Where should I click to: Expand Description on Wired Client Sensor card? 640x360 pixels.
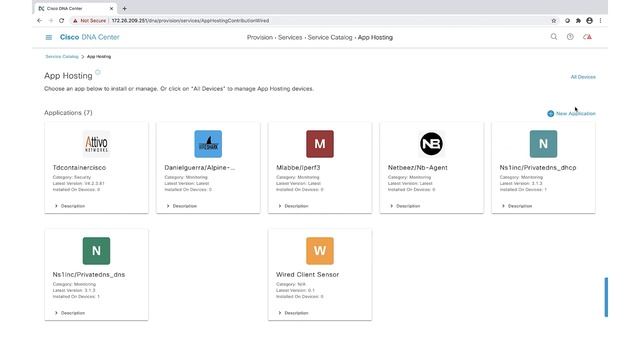click(293, 313)
